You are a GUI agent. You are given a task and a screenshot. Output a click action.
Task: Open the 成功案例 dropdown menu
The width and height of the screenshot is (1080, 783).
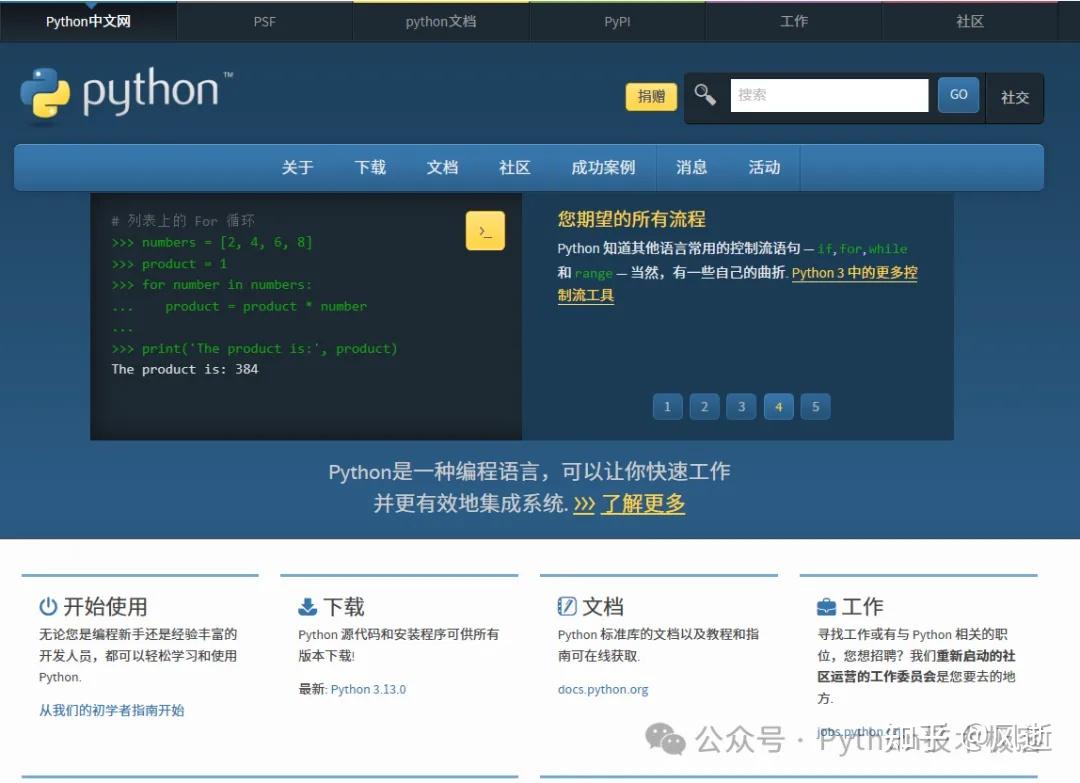tap(602, 167)
